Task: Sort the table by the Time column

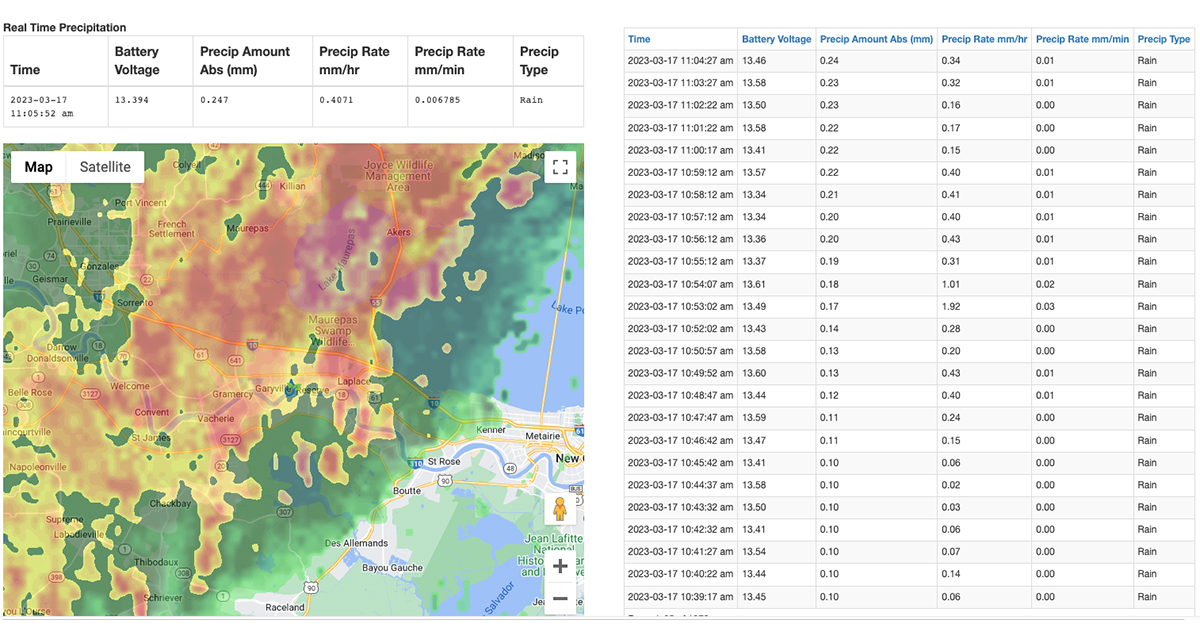Action: click(x=638, y=39)
